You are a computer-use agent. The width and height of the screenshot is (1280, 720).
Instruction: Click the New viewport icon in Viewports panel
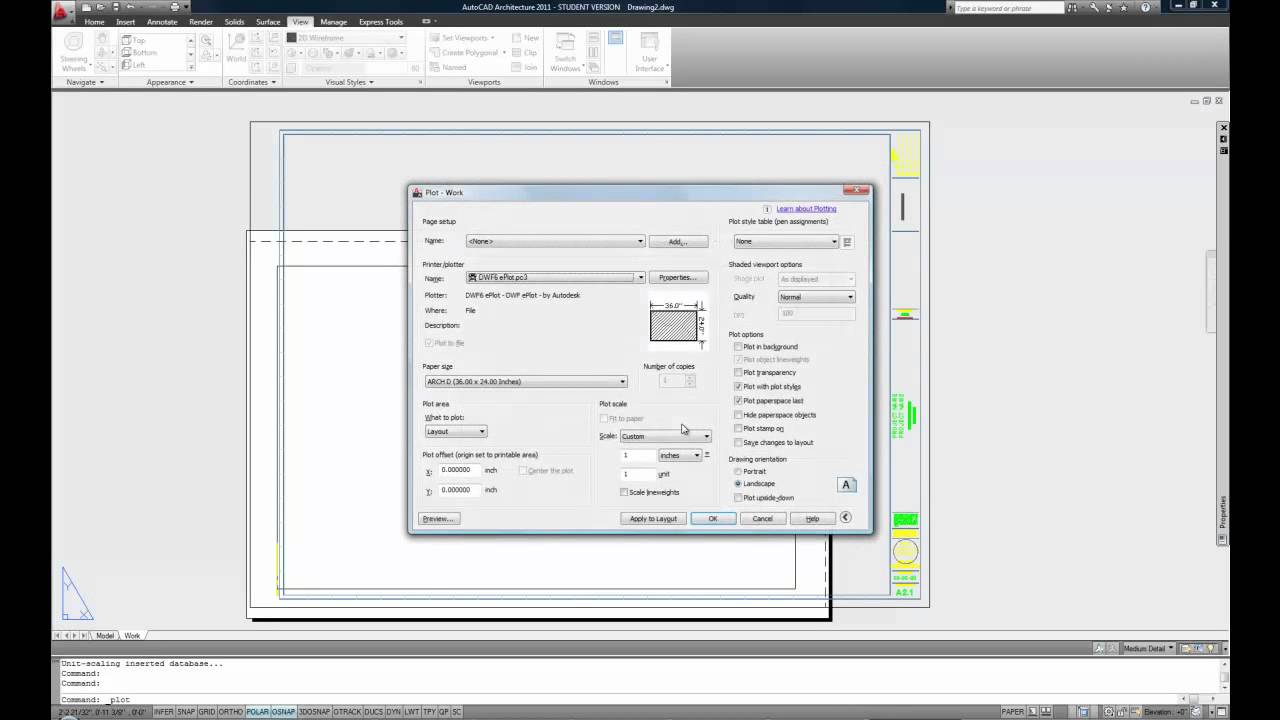(x=525, y=38)
